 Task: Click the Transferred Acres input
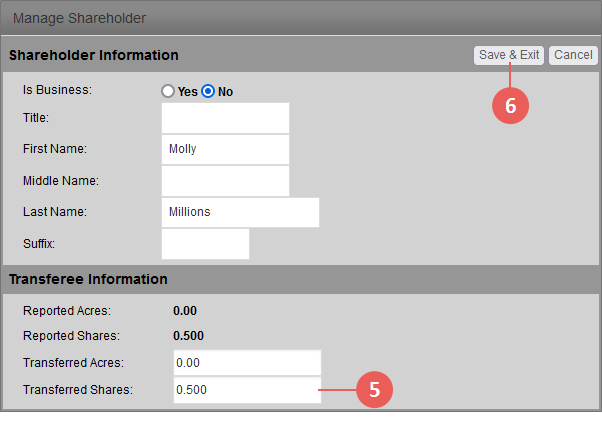click(x=247, y=362)
